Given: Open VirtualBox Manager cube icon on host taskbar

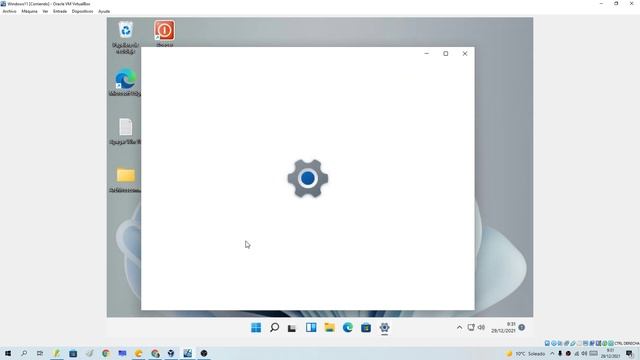Looking at the screenshot, I should pyautogui.click(x=171, y=353).
